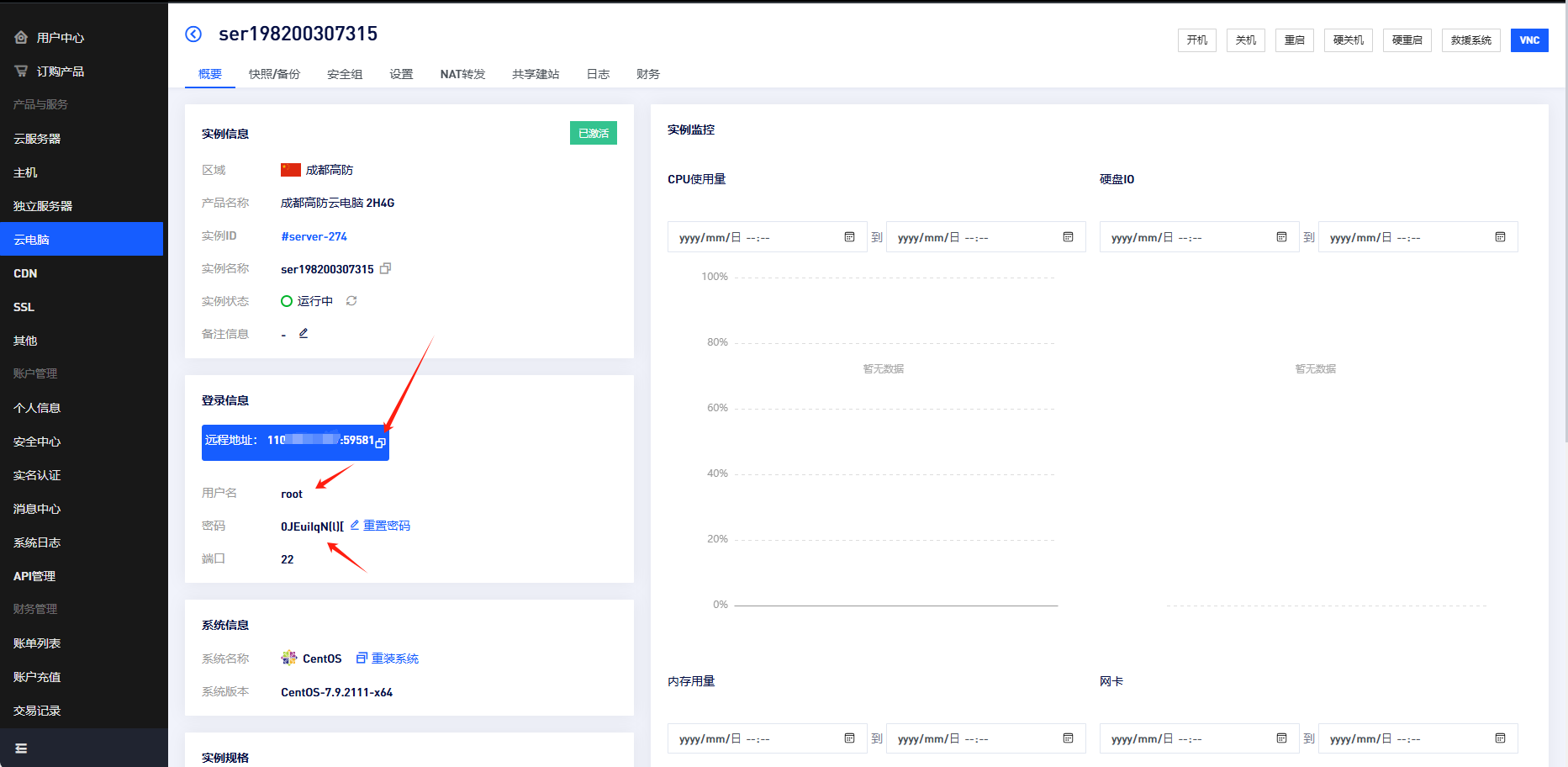
Task: Edit the remark info with pencil icon
Action: click(x=304, y=334)
